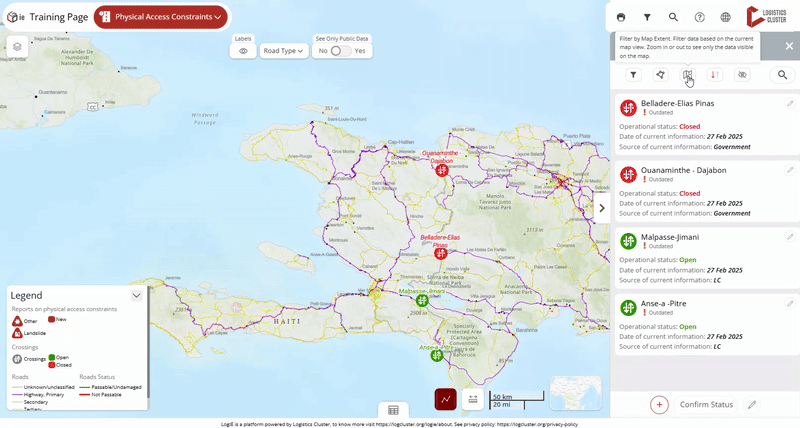Click the sort arrows icon
Screen dimensions: 800x428
coord(715,75)
